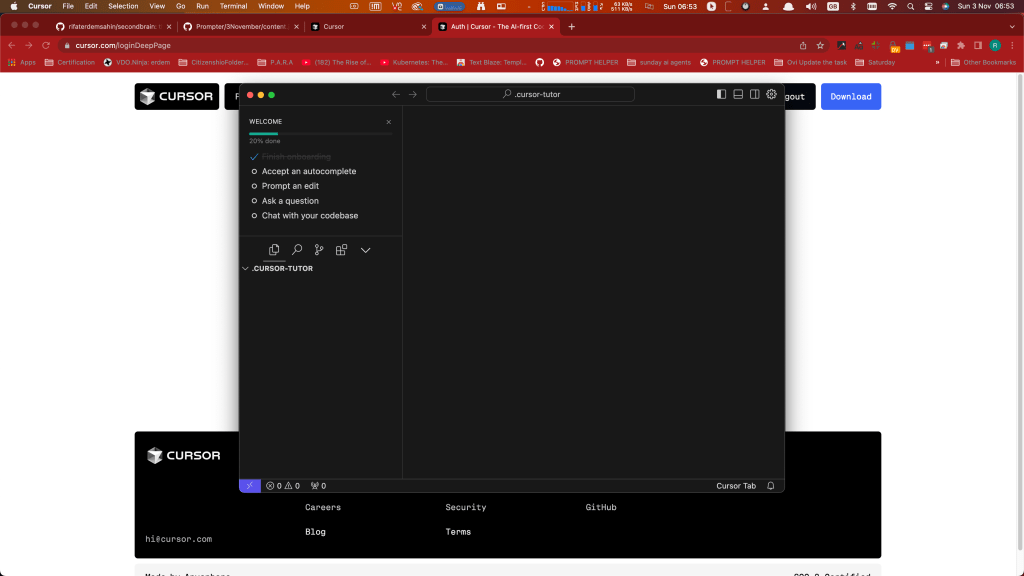
Task: Open errors and warnings count in status bar
Action: [283, 486]
